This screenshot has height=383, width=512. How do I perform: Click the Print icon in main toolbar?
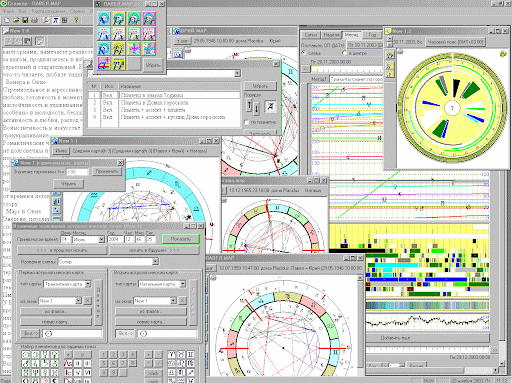[34, 20]
